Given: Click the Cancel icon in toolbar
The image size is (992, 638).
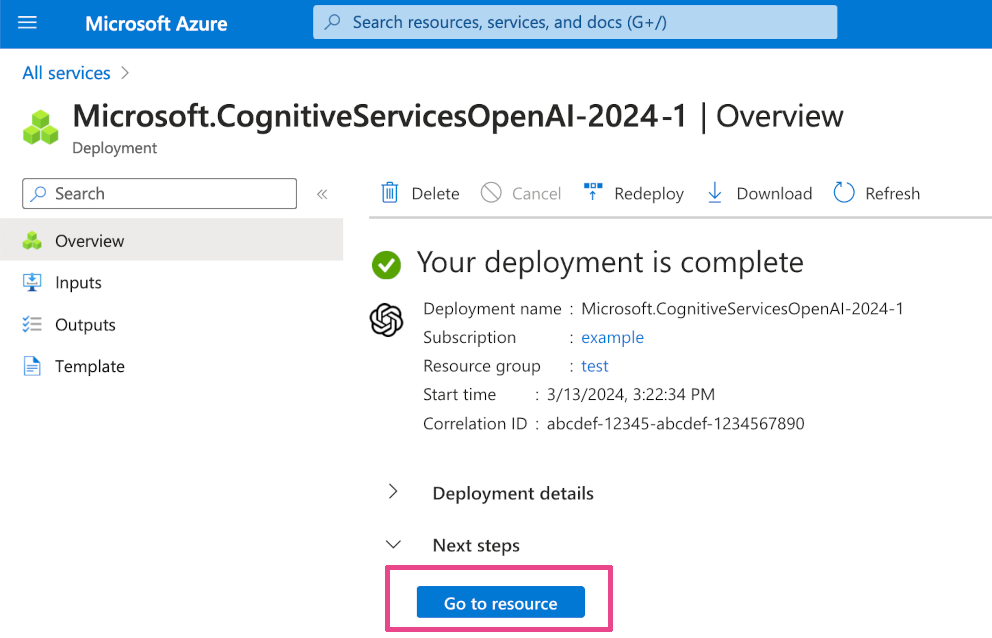Looking at the screenshot, I should coord(491,193).
